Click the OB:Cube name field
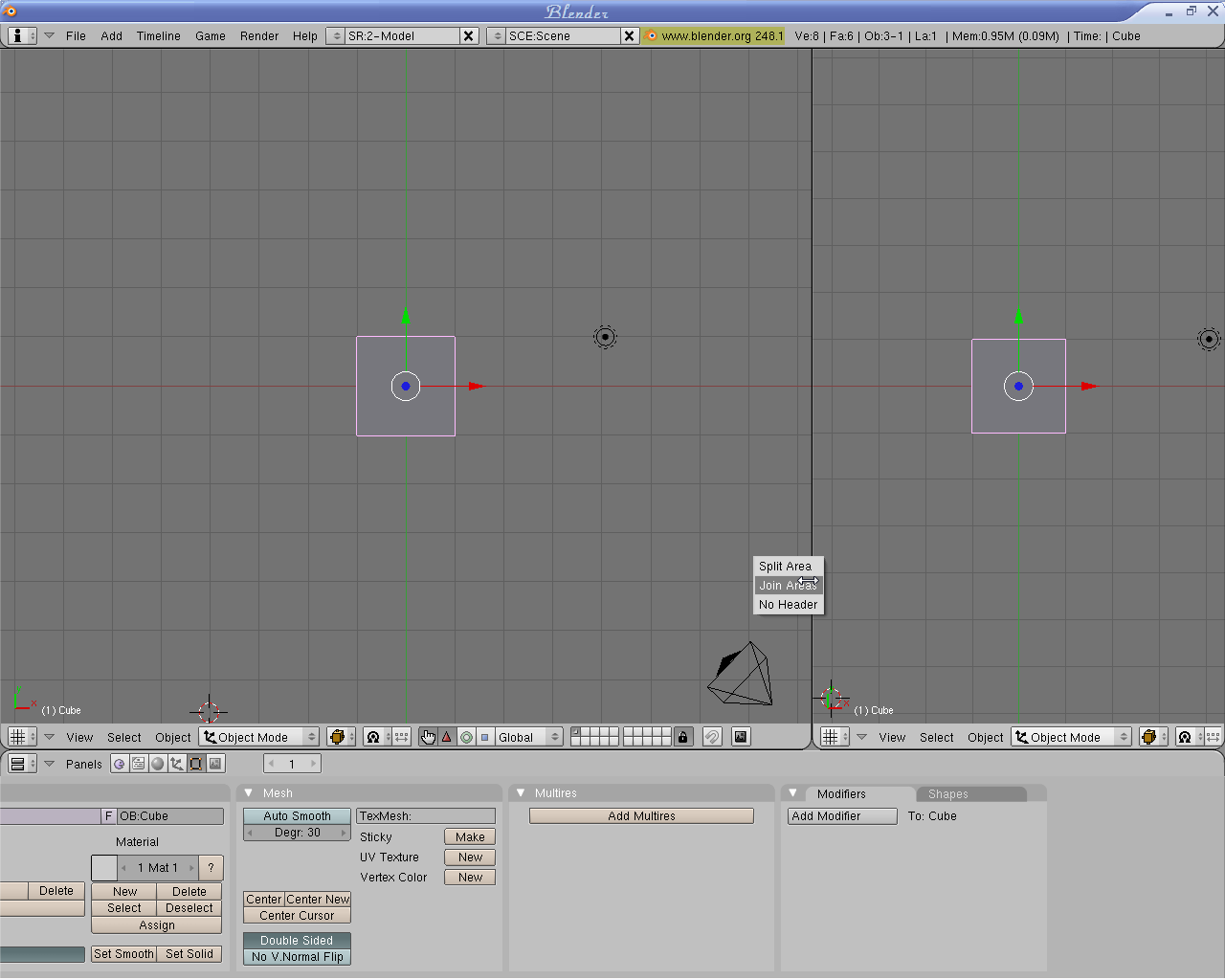Screen dimensions: 1225x980 click(x=170, y=816)
